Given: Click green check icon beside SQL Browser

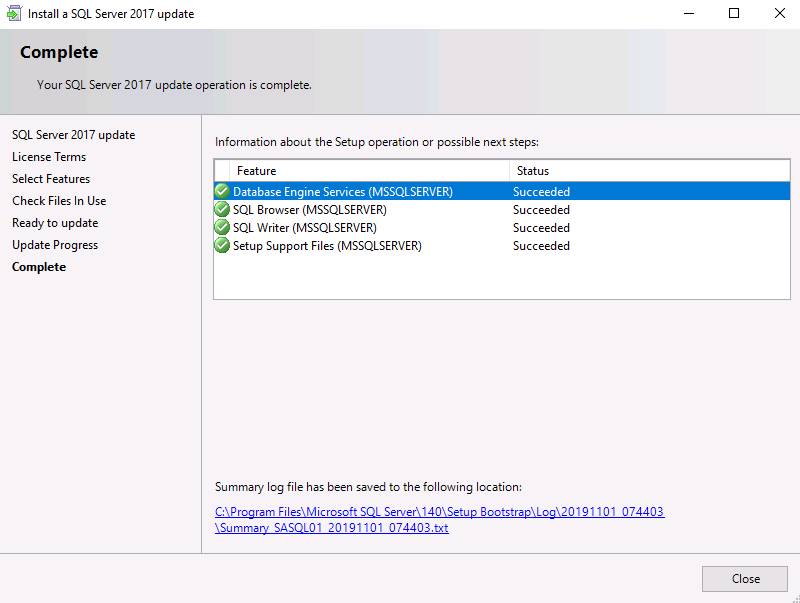Looking at the screenshot, I should (222, 209).
